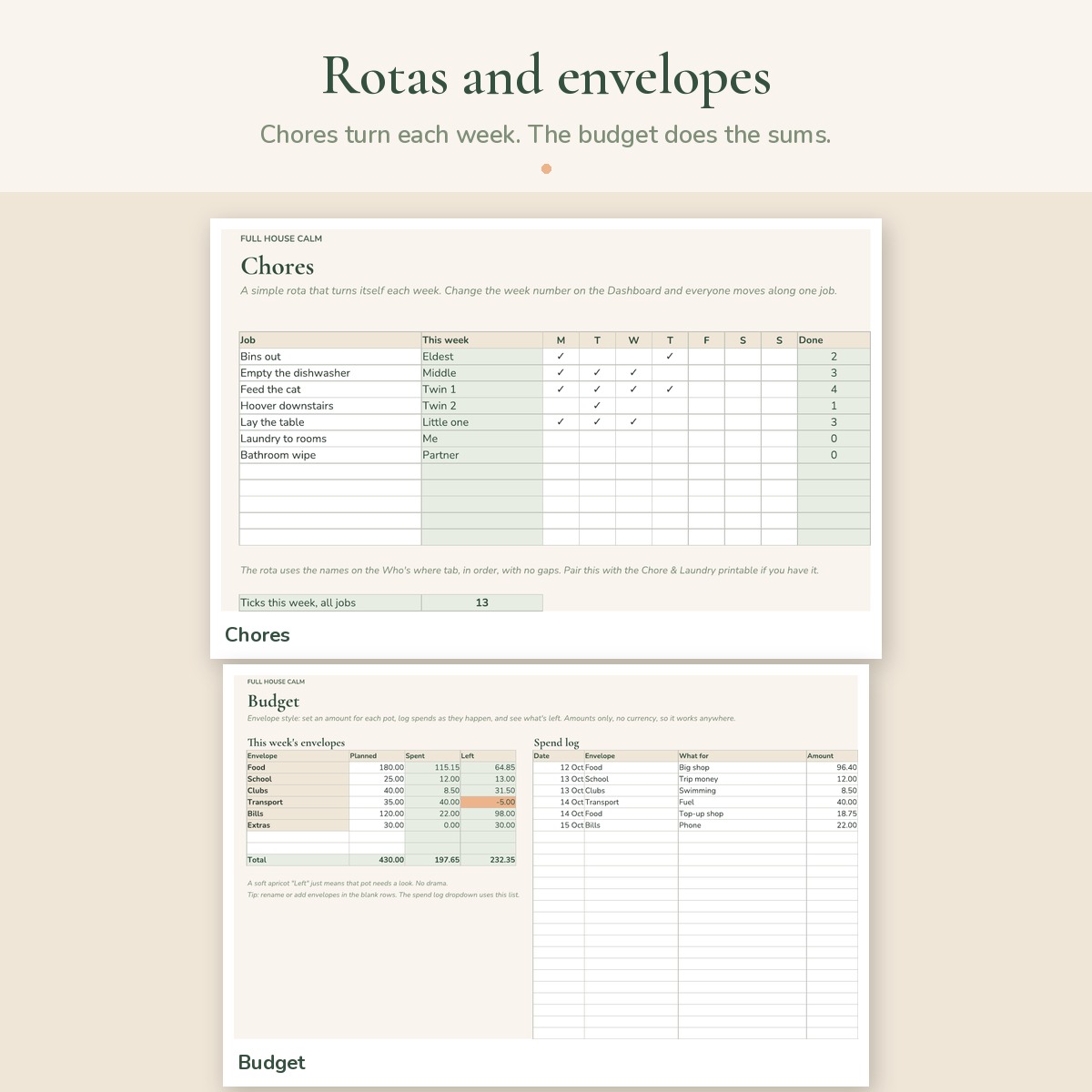Select the 'Planned' column header
The image size is (1092, 1092).
[x=377, y=756]
